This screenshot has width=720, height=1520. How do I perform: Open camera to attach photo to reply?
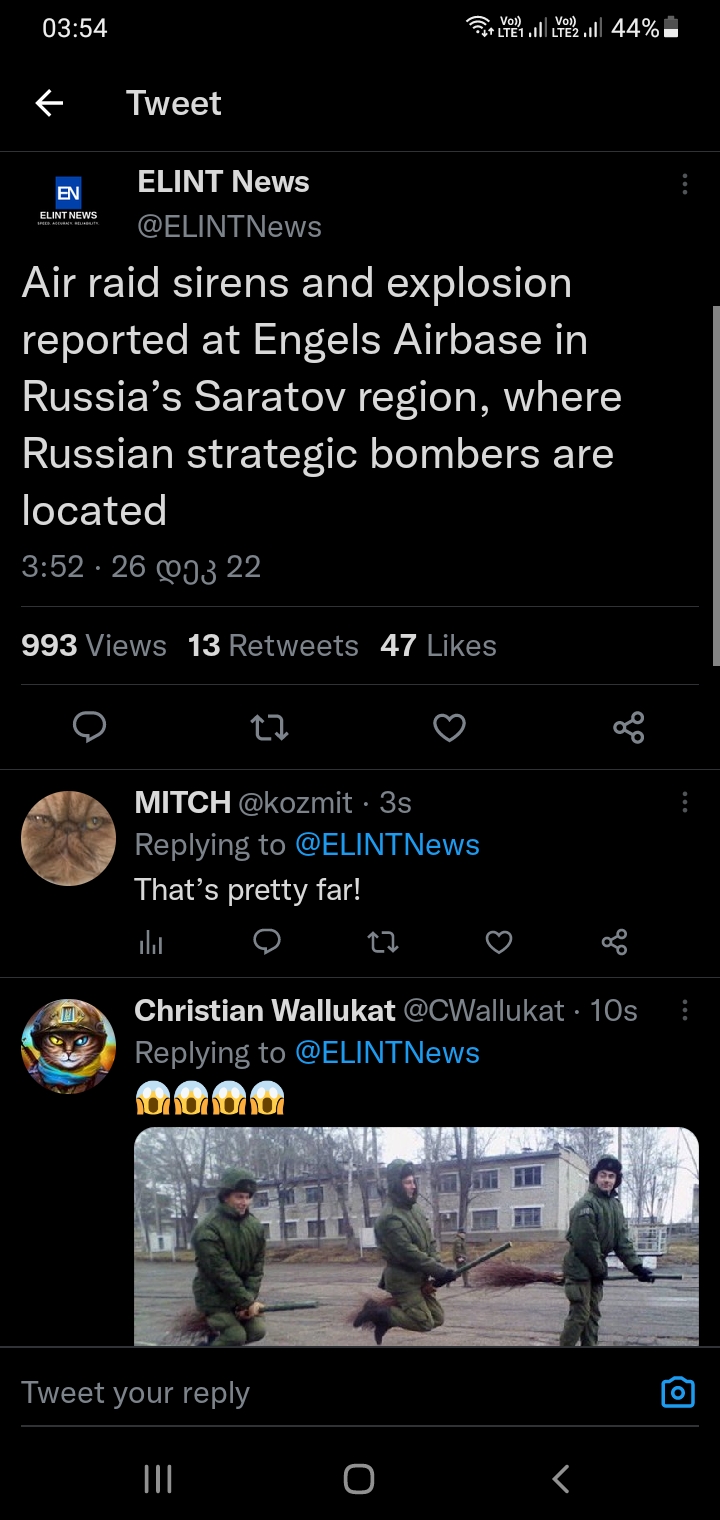678,1392
